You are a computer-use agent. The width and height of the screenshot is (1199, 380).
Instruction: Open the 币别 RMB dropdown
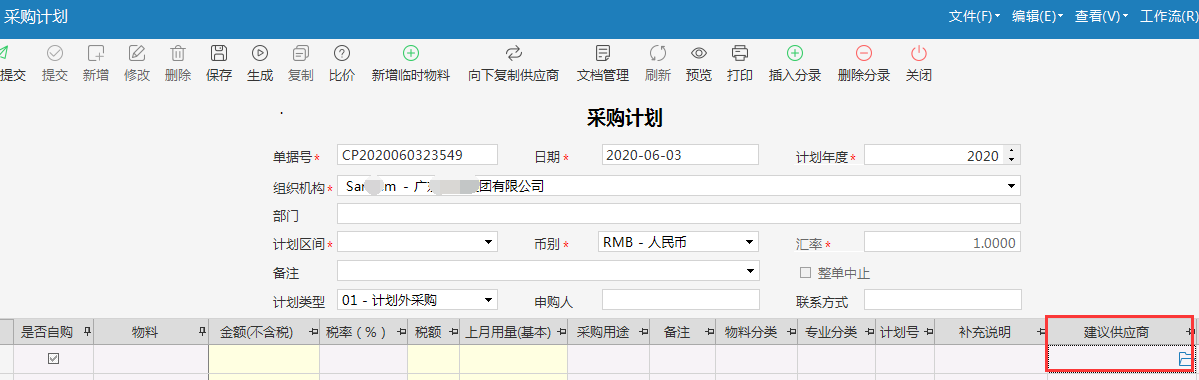coord(749,243)
